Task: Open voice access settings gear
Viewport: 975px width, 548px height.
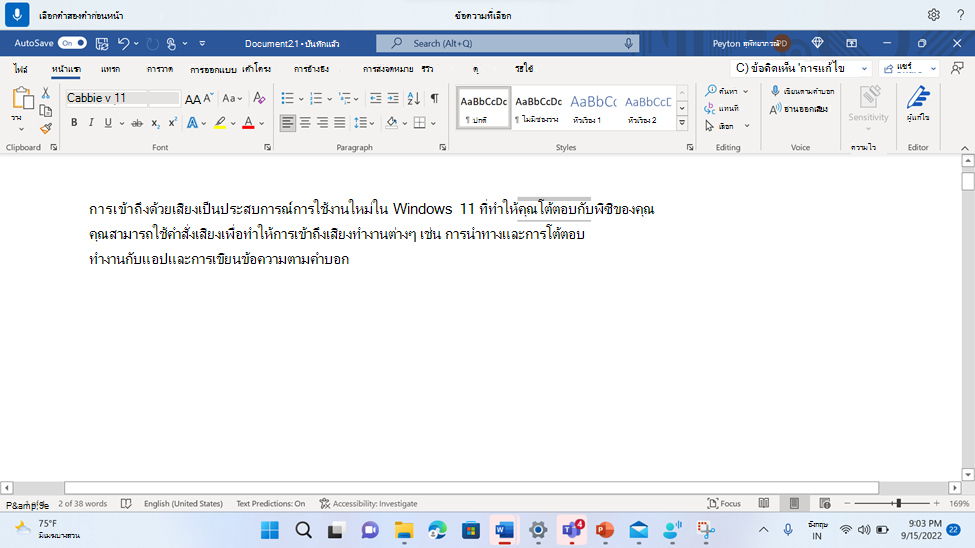Action: (x=933, y=15)
